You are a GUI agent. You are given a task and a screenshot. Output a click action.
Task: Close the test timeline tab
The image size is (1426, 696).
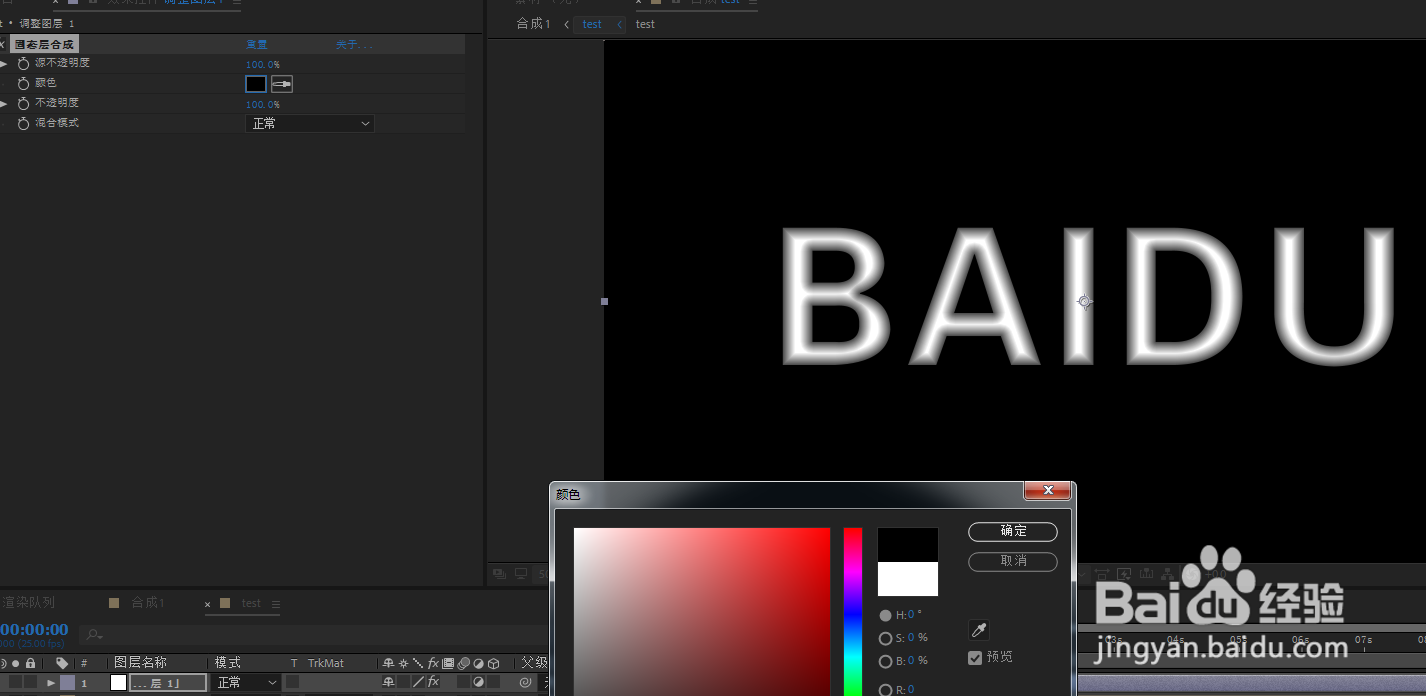click(208, 604)
